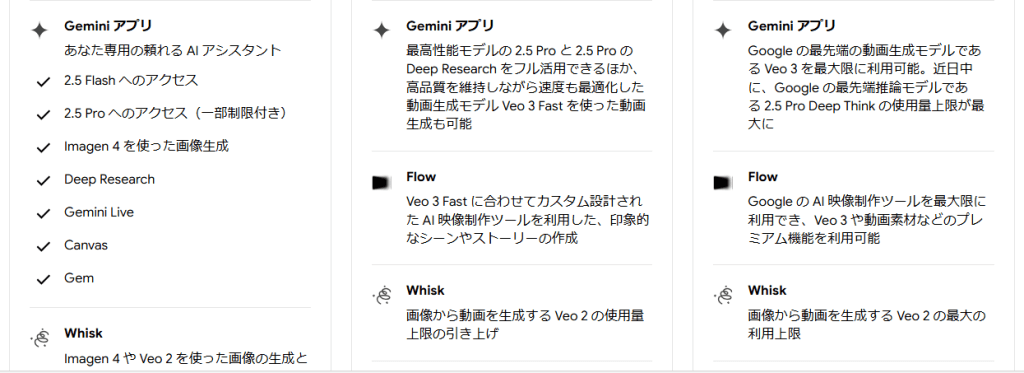This screenshot has width=1024, height=373.
Task: Click the checkmark next to 2.5 Flash へのアクセス
Action: point(43,82)
